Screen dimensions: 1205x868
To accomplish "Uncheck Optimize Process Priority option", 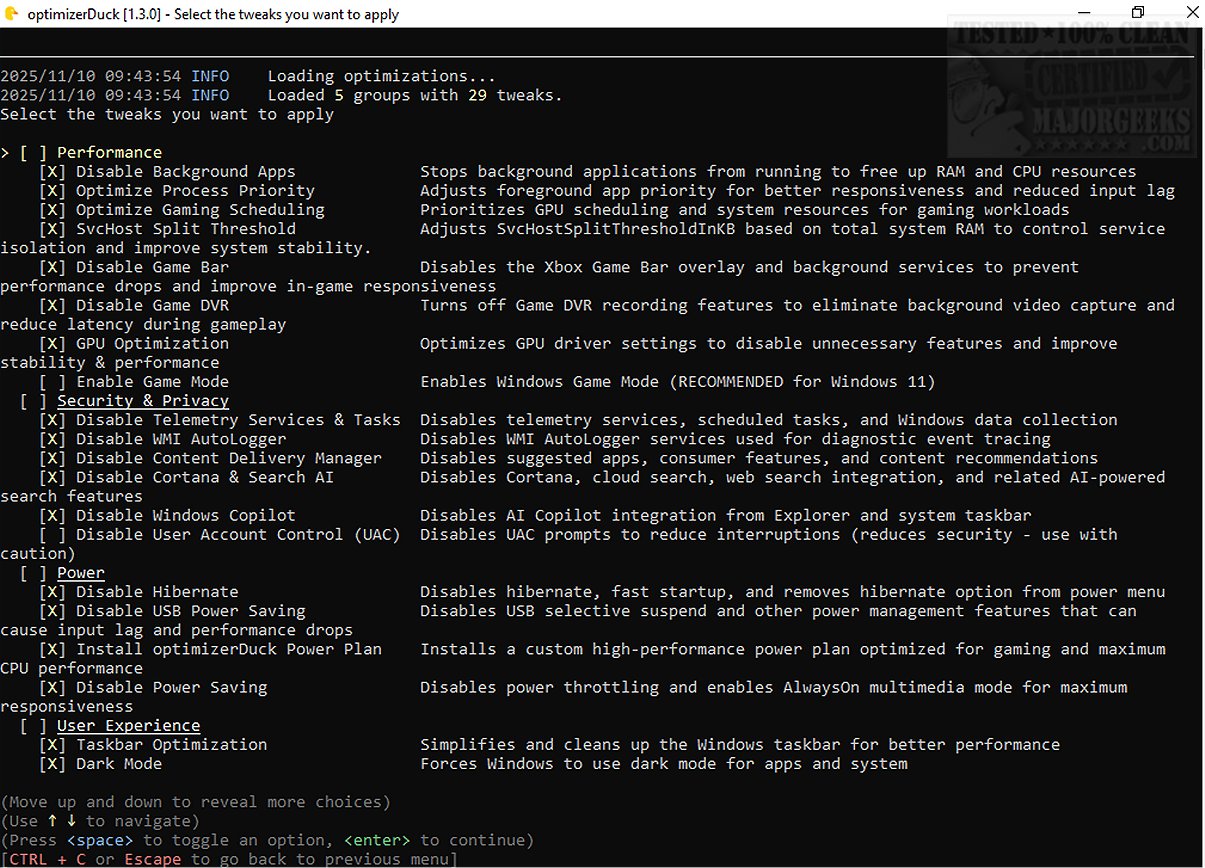I will pos(52,191).
